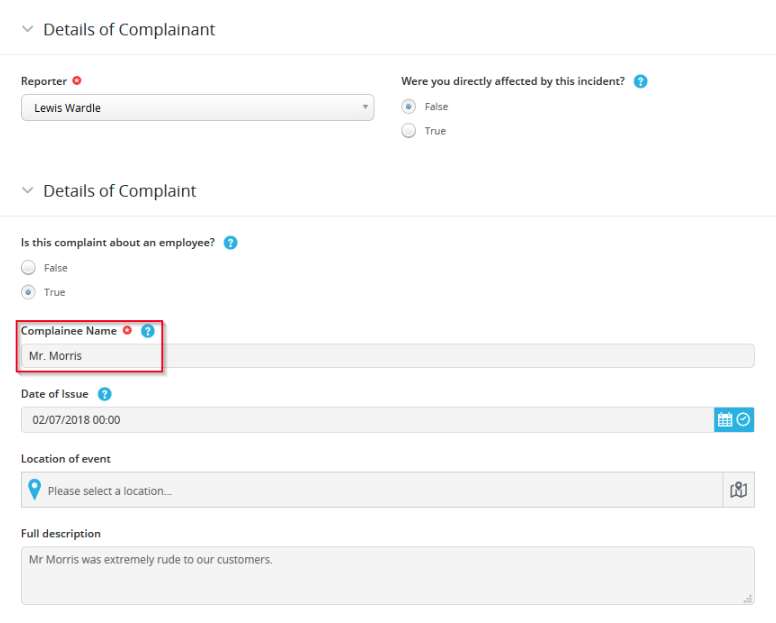Click the Please select a location field
The image size is (776, 623).
372,490
